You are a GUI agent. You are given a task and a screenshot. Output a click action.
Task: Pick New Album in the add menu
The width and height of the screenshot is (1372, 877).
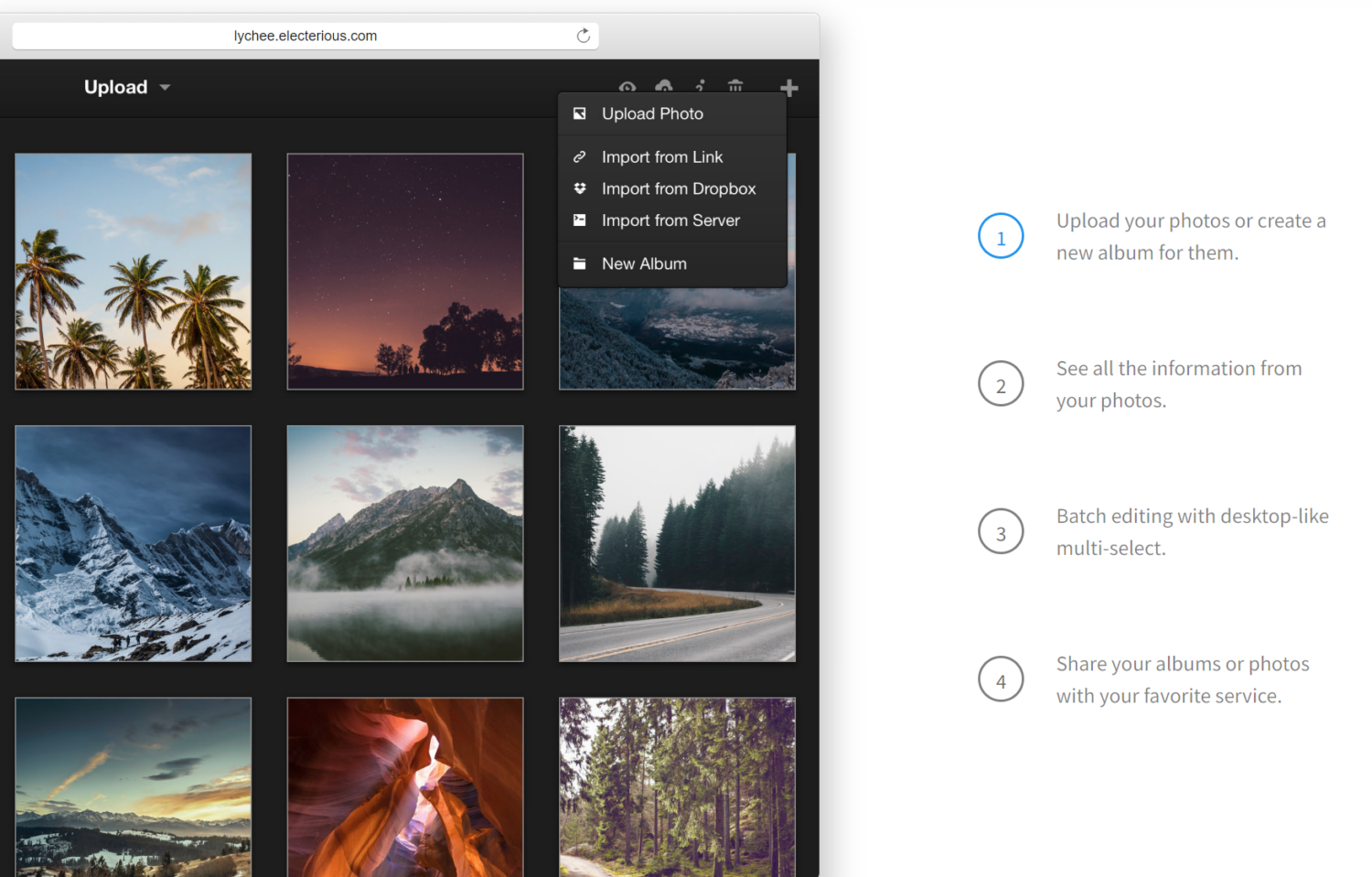[672, 263]
